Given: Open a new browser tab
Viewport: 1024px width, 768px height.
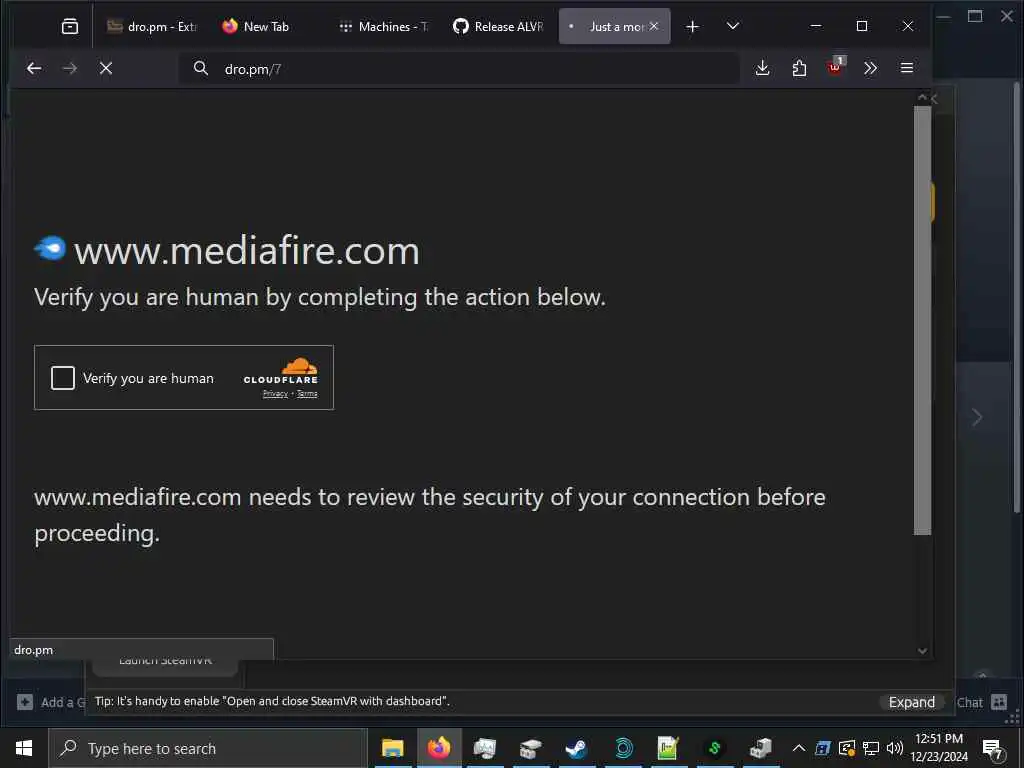Looking at the screenshot, I should pyautogui.click(x=692, y=26).
